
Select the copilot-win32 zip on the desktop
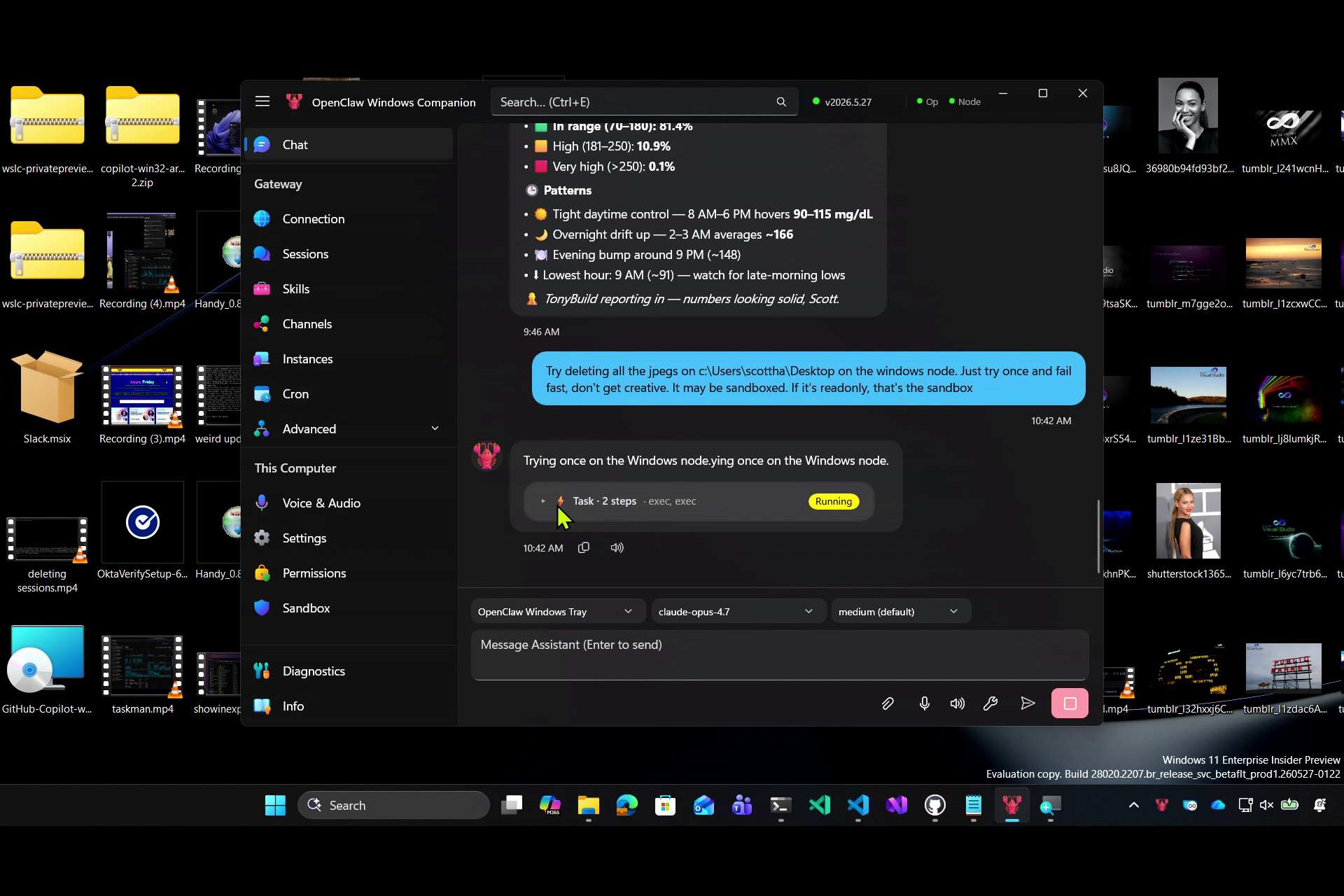click(142, 136)
